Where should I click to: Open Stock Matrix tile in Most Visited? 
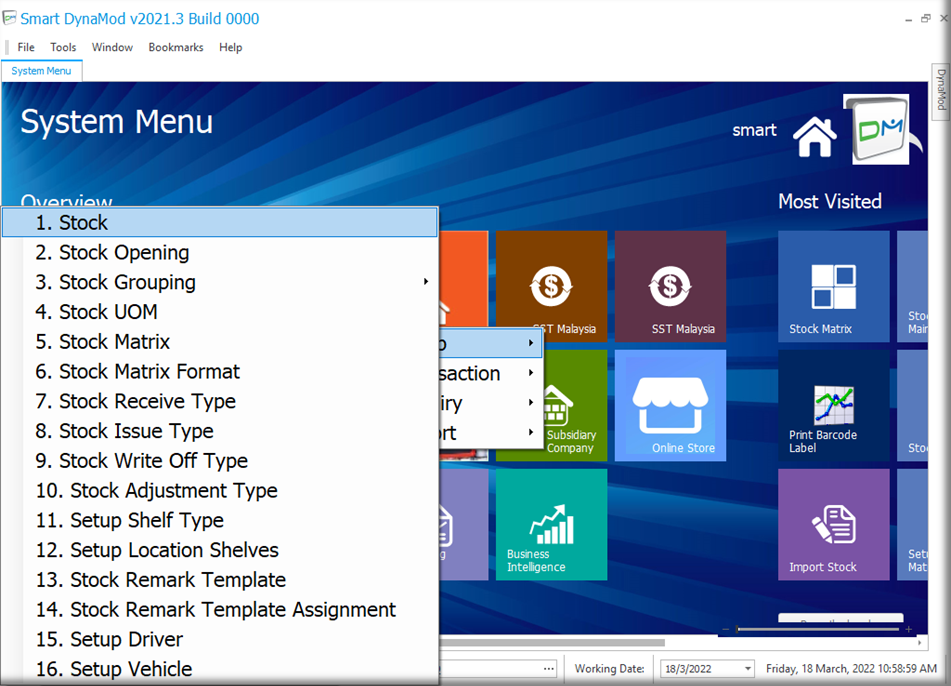833,287
